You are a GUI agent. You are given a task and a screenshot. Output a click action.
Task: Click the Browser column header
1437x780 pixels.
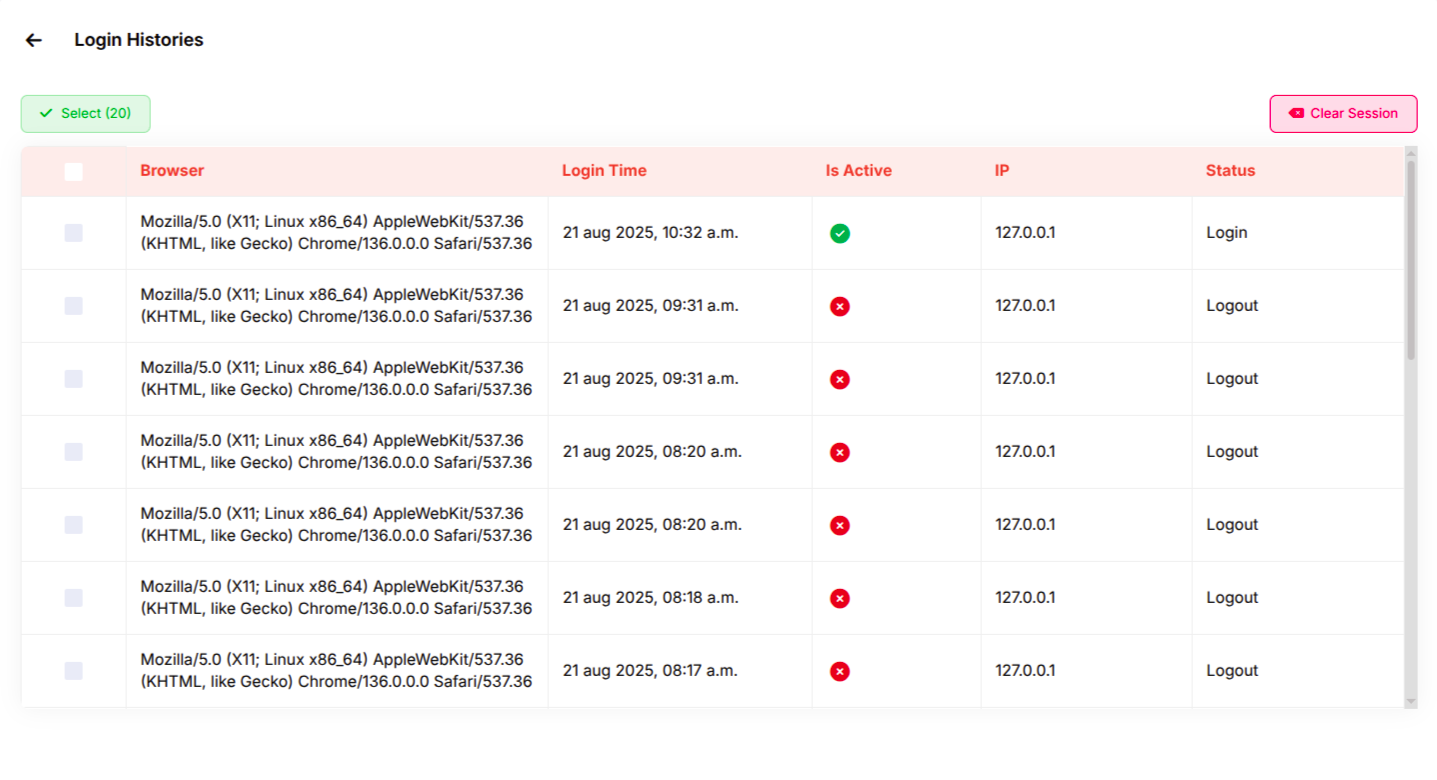(172, 170)
